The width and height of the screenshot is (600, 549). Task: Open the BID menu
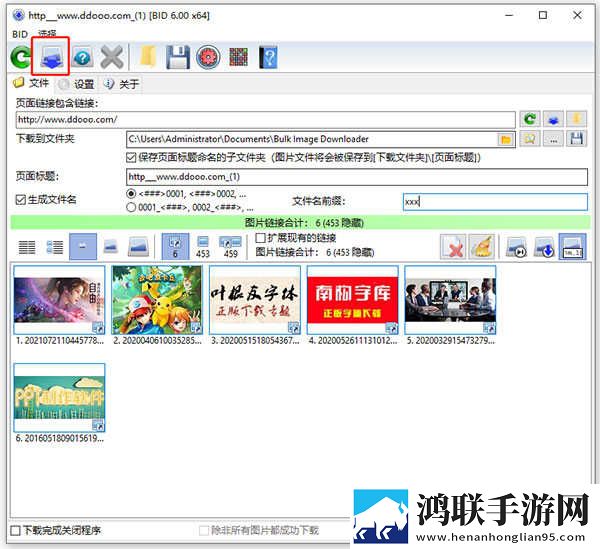[20, 34]
